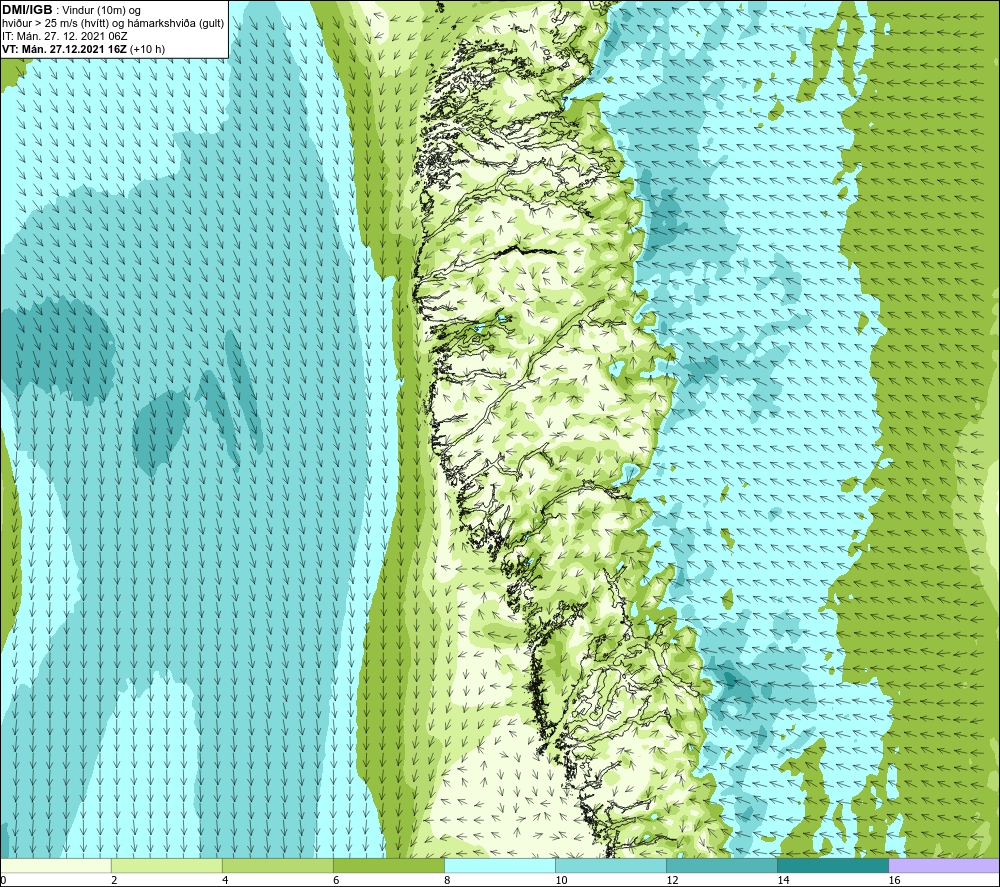1000x887 pixels.
Task: Click the "0" scale label
Action: (3, 881)
